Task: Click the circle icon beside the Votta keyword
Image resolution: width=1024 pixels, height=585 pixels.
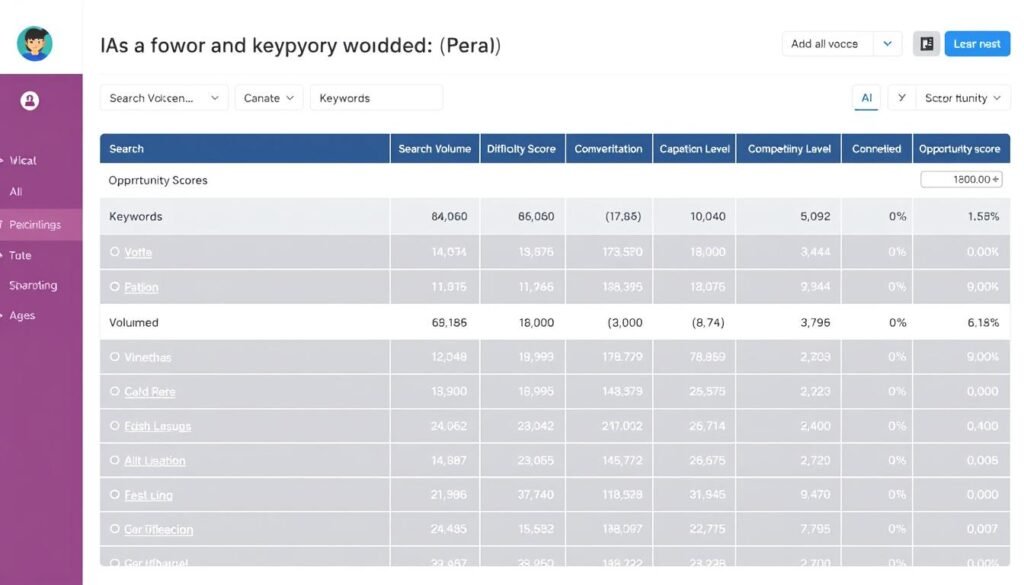Action: coord(116,252)
